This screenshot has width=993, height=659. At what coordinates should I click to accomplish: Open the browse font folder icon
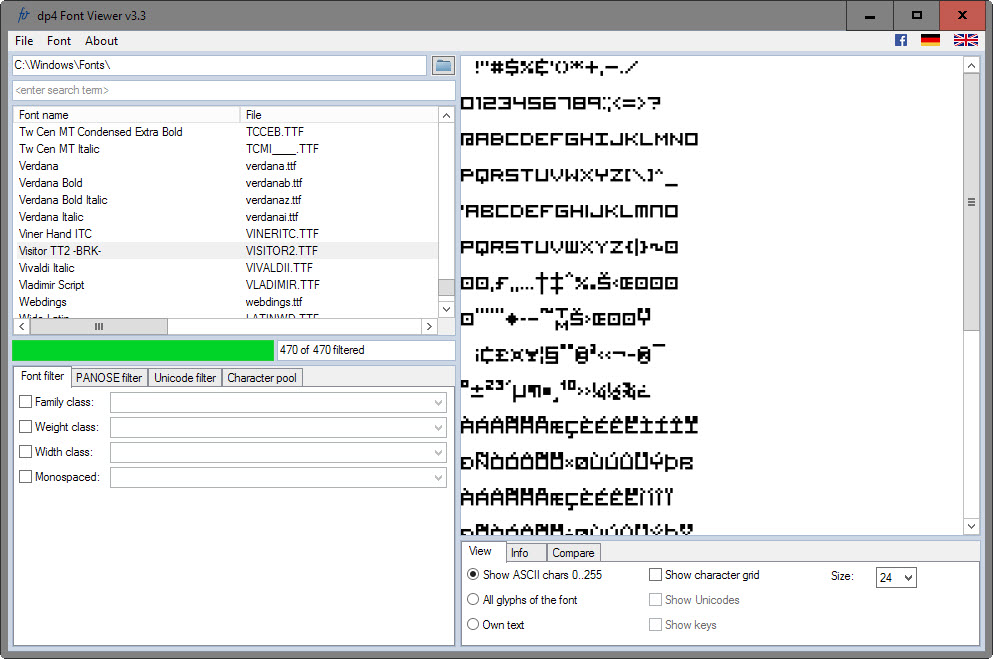click(x=443, y=65)
